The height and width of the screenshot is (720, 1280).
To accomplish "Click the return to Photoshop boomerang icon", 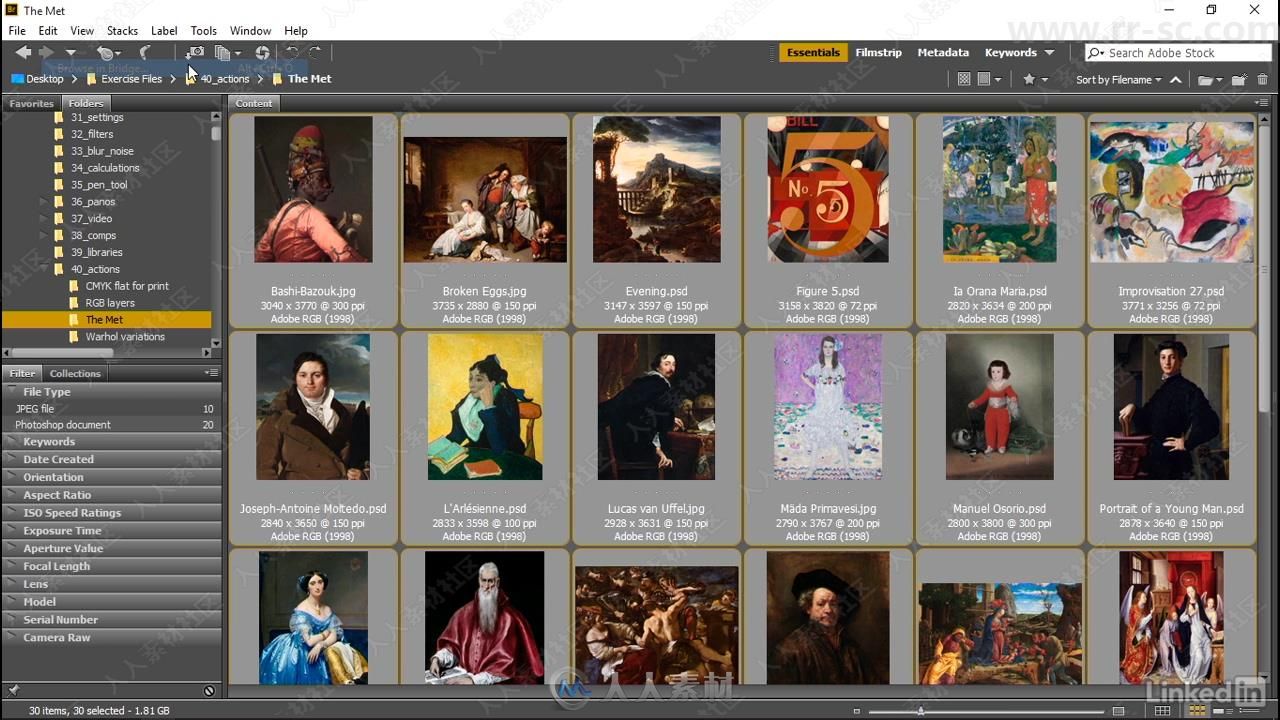I will click(x=145, y=52).
